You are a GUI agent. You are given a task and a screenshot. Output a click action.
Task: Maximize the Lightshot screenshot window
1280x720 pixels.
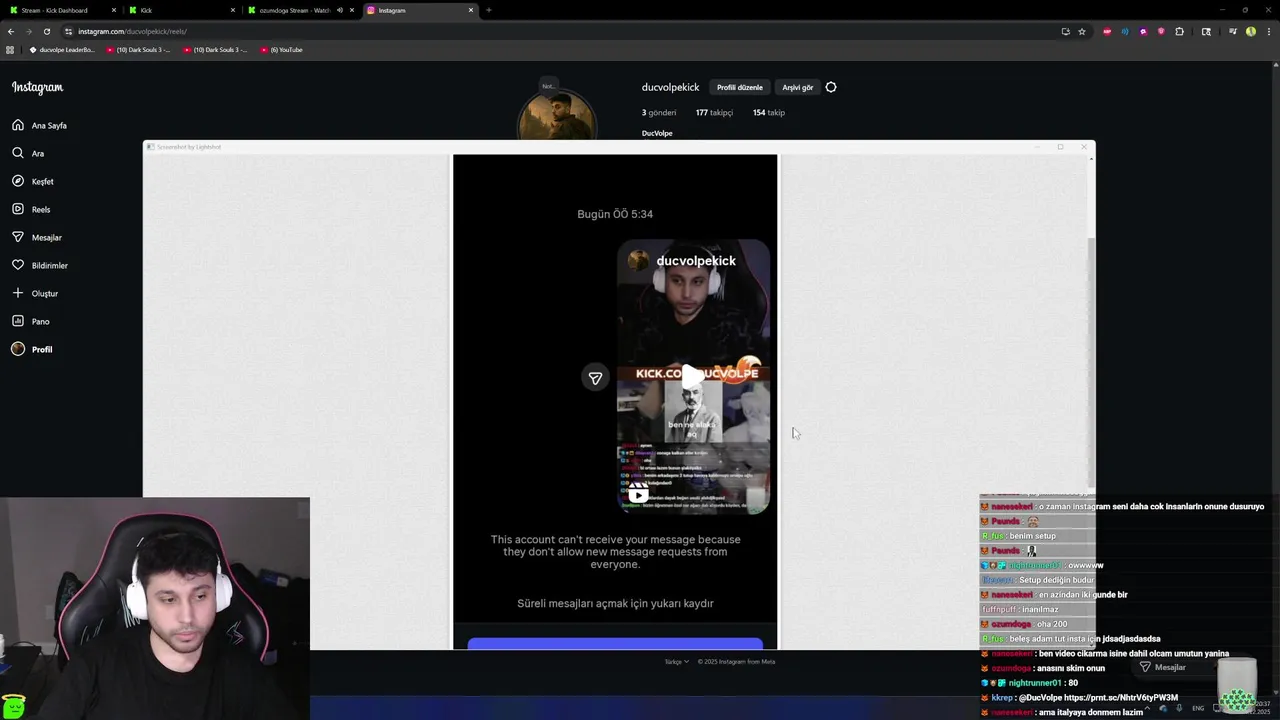(x=1060, y=147)
